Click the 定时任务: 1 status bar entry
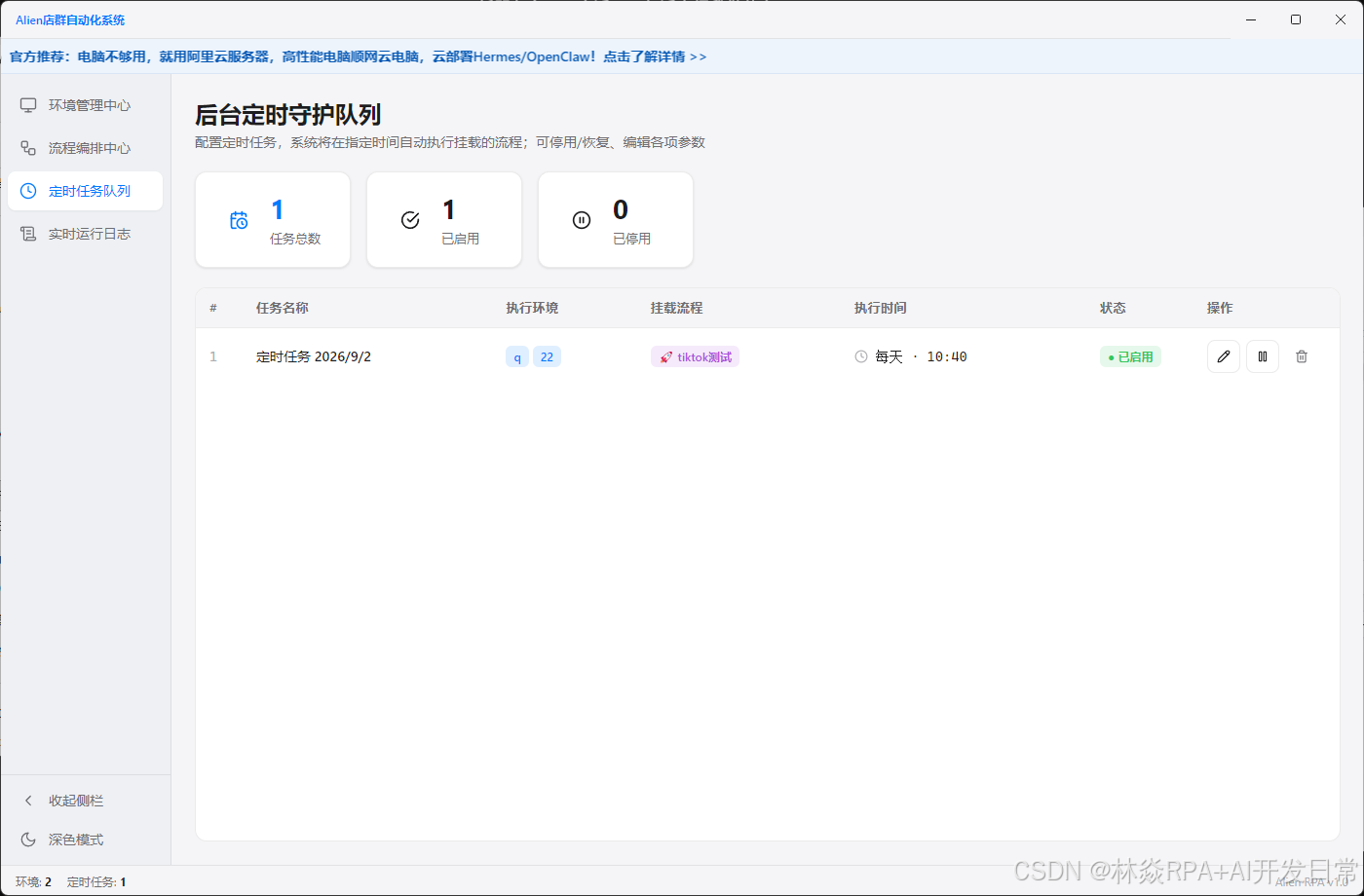Screen dimensions: 1364x896 point(96,882)
